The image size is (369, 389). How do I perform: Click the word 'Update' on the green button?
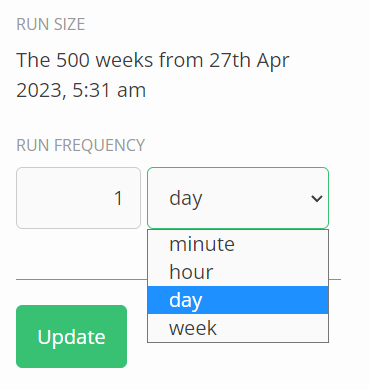coord(71,337)
